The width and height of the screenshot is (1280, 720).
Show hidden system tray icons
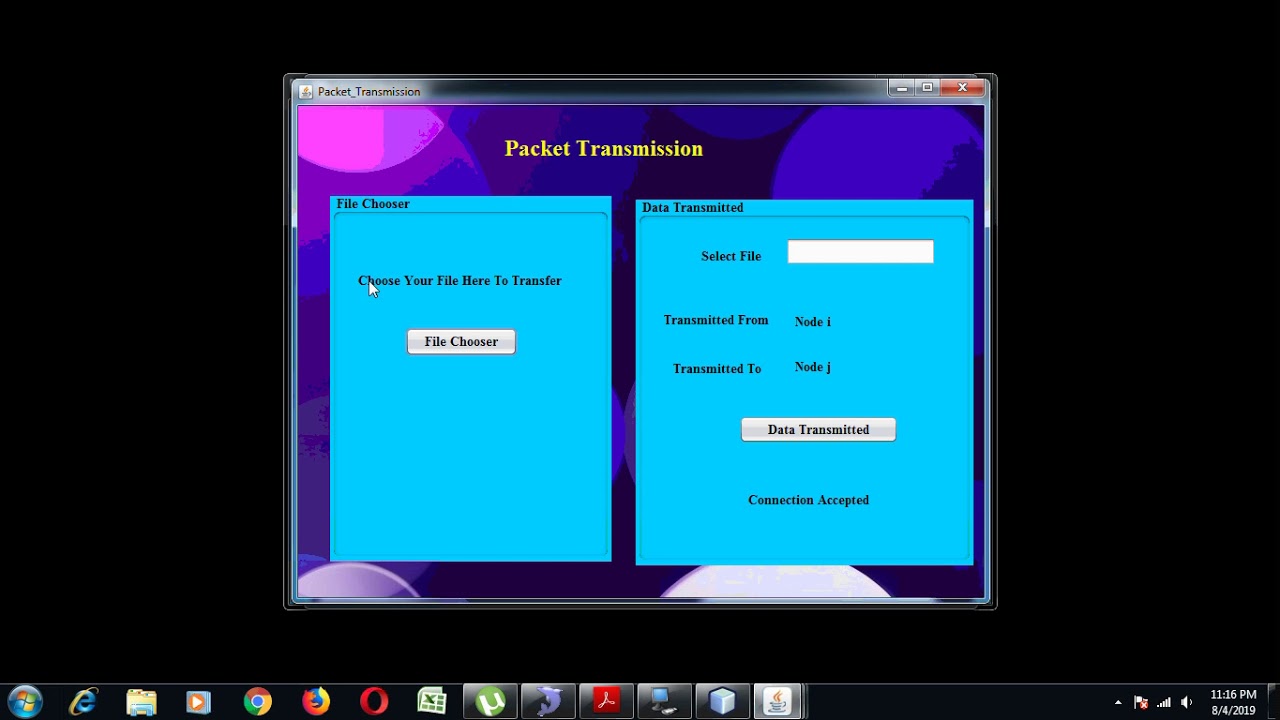[1118, 703]
